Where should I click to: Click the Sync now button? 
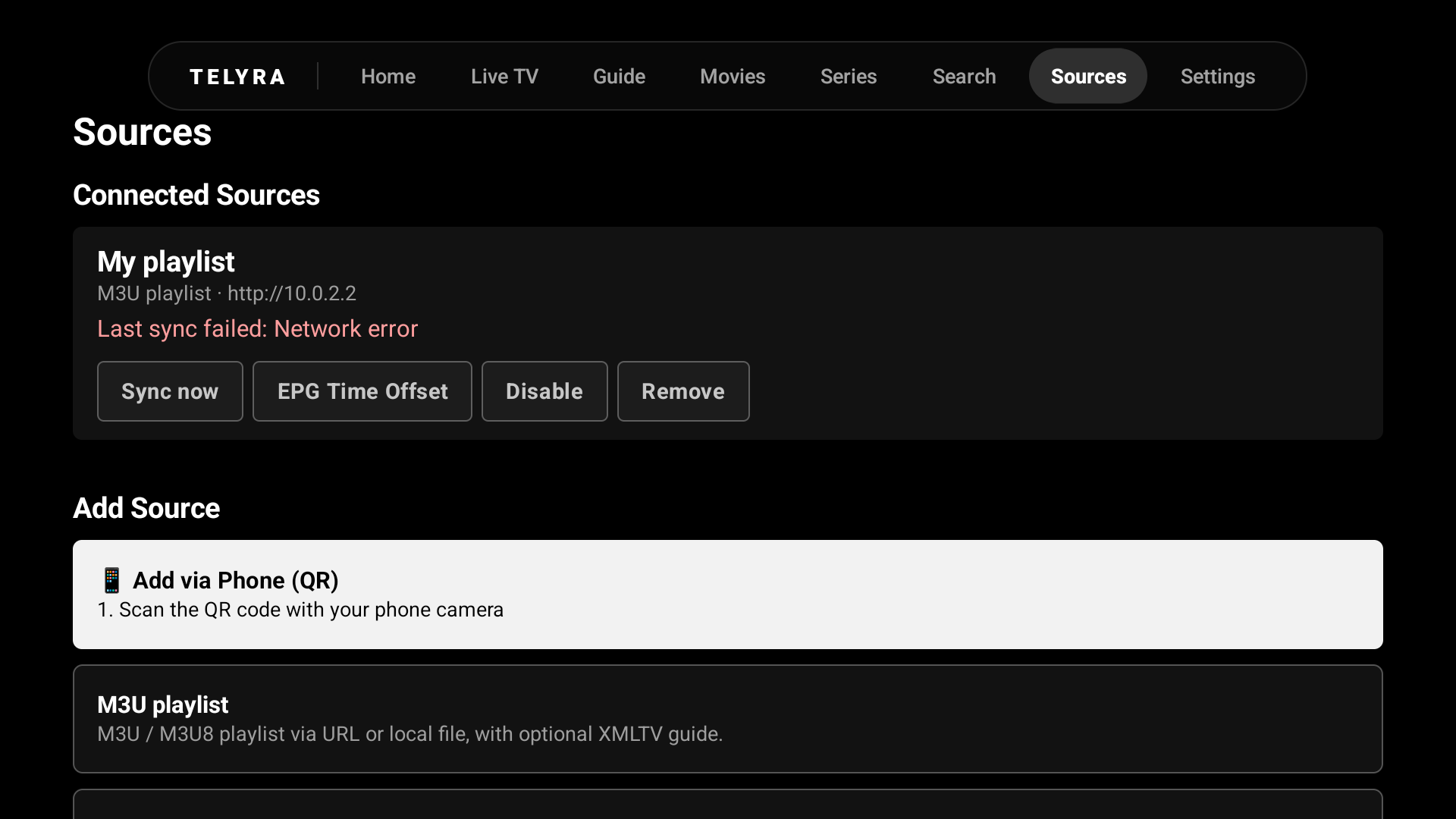(x=170, y=391)
